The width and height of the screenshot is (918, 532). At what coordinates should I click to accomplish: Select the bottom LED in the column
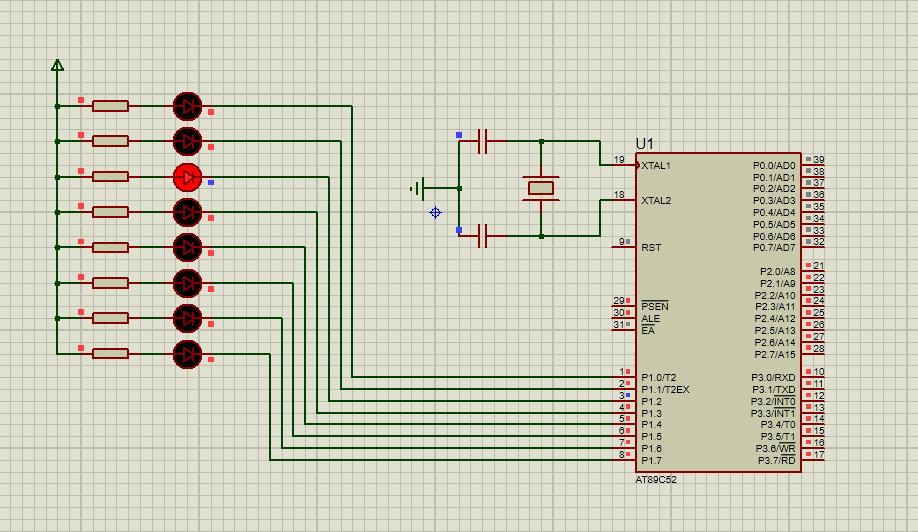[187, 353]
